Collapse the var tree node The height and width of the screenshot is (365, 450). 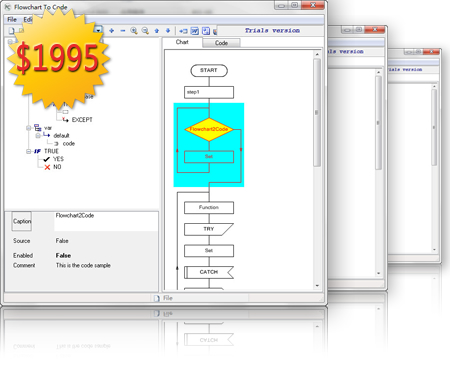(29, 128)
